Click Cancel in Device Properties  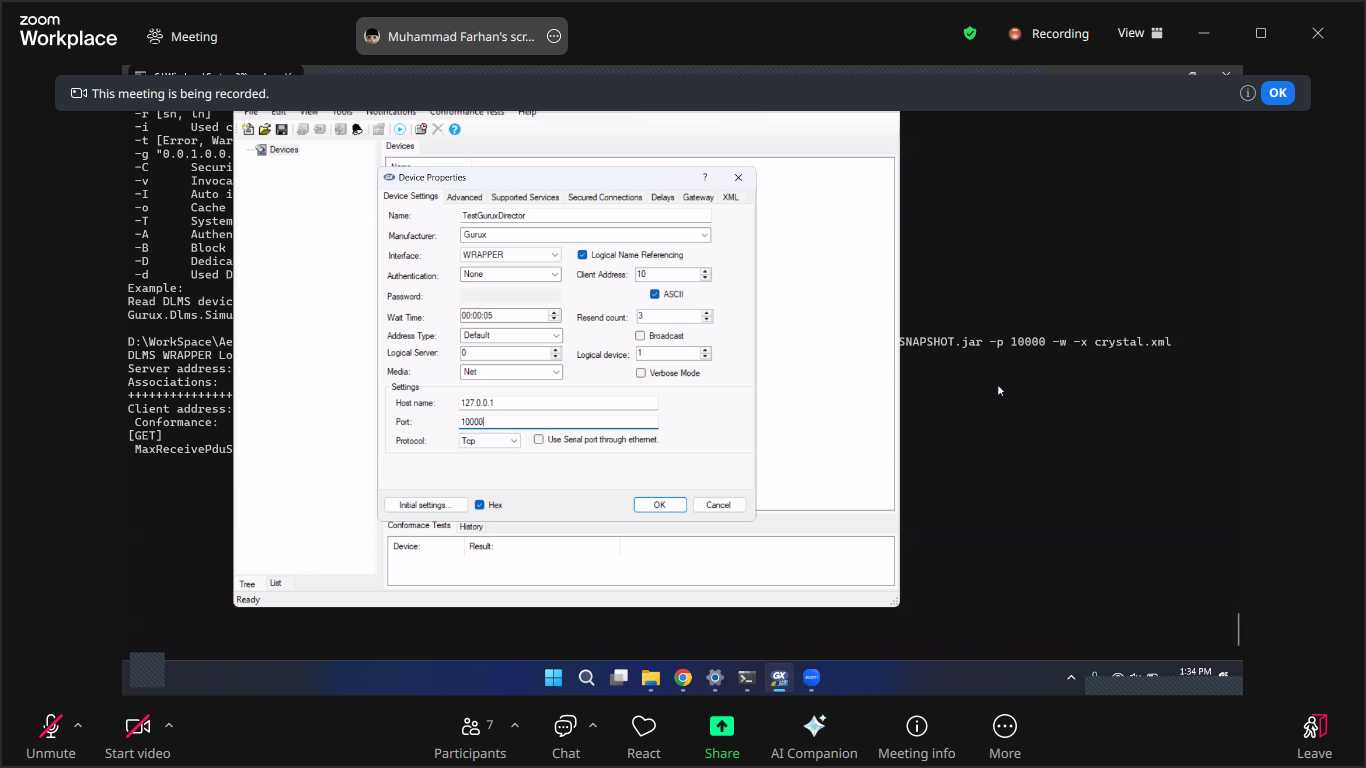click(719, 505)
